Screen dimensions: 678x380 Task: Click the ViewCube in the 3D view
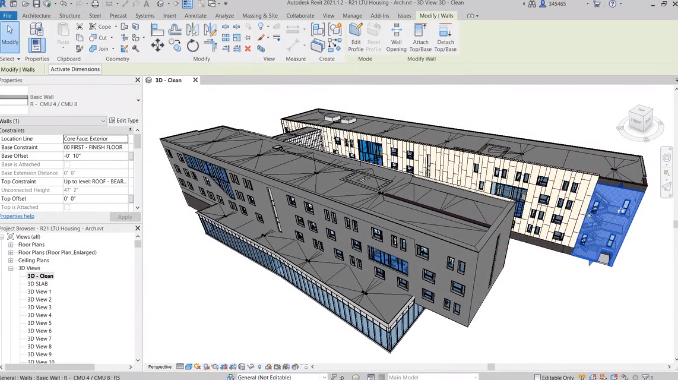click(x=640, y=122)
